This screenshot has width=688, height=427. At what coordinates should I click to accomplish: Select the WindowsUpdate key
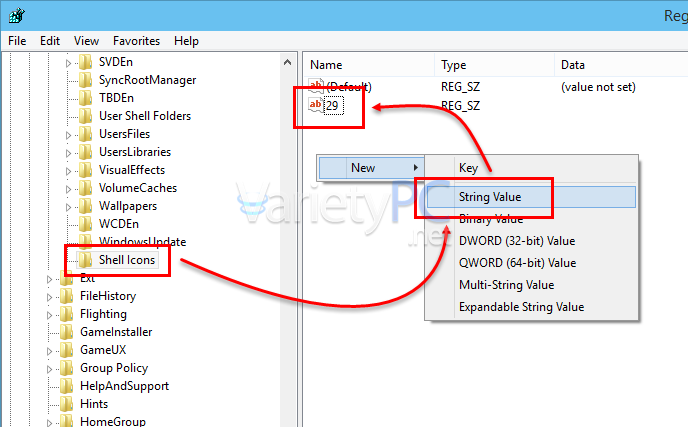(142, 241)
